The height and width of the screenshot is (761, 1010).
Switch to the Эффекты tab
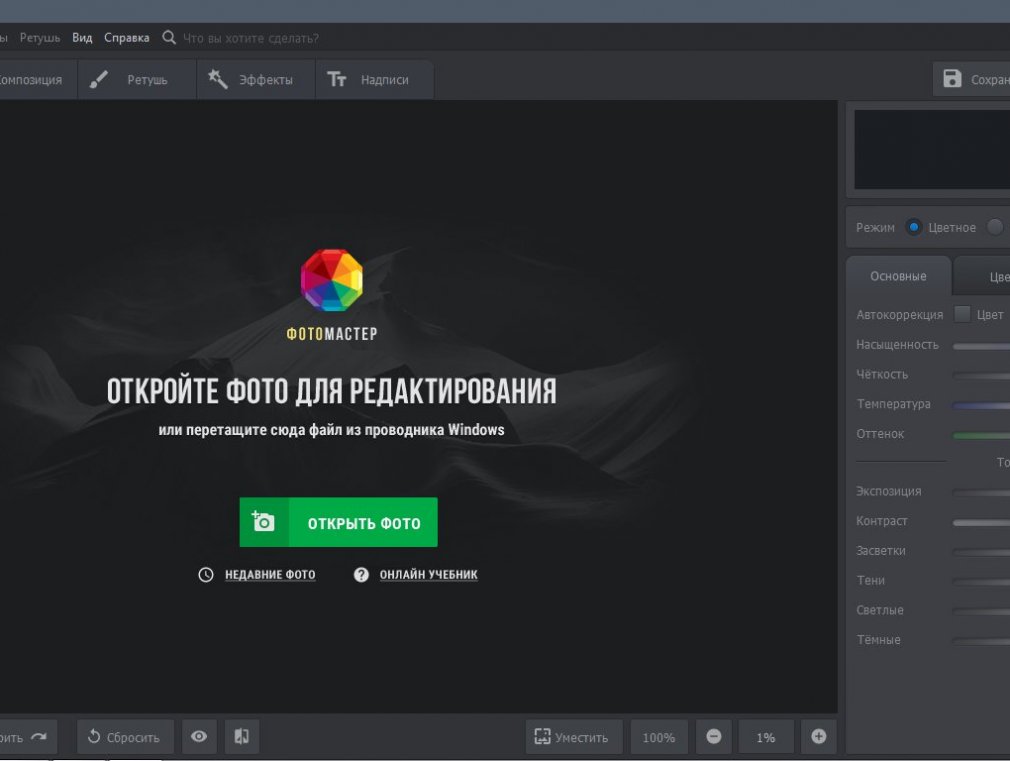256,80
